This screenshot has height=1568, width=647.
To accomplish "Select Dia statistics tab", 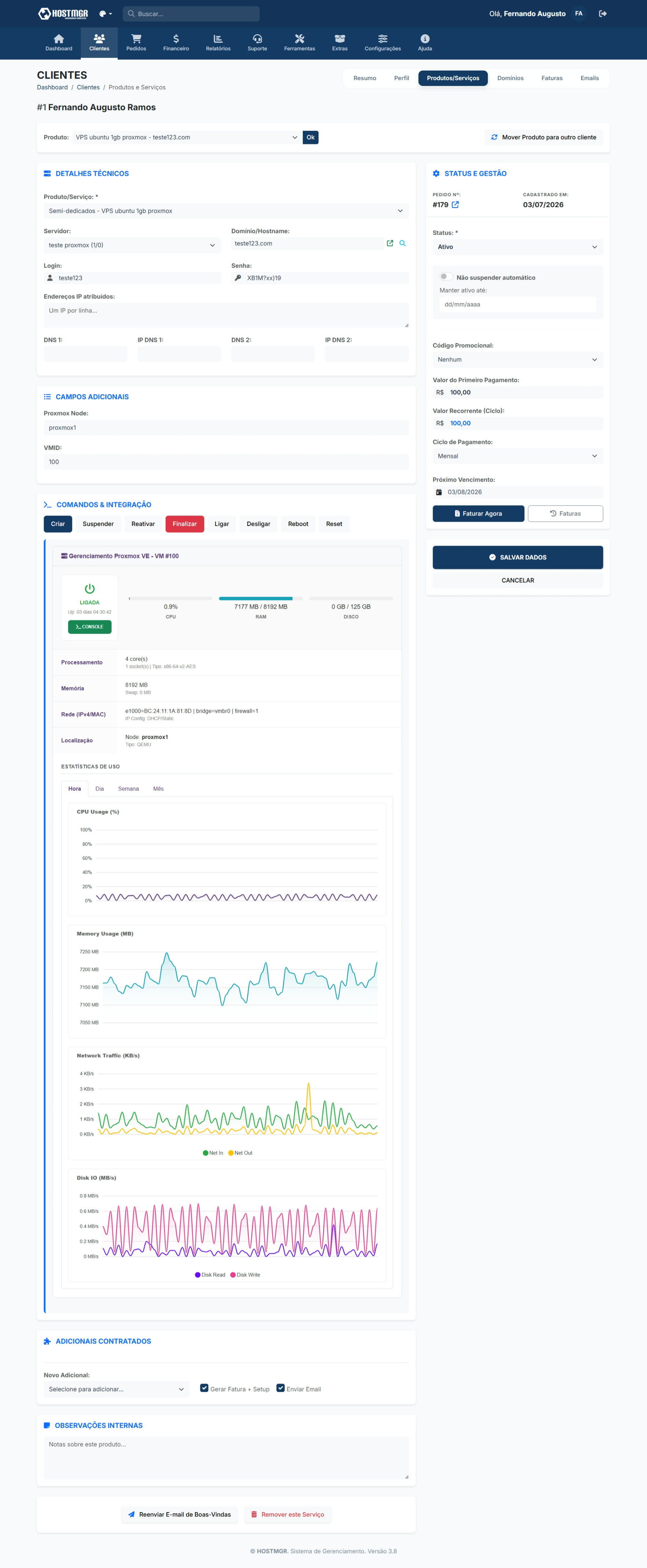I will pos(100,788).
